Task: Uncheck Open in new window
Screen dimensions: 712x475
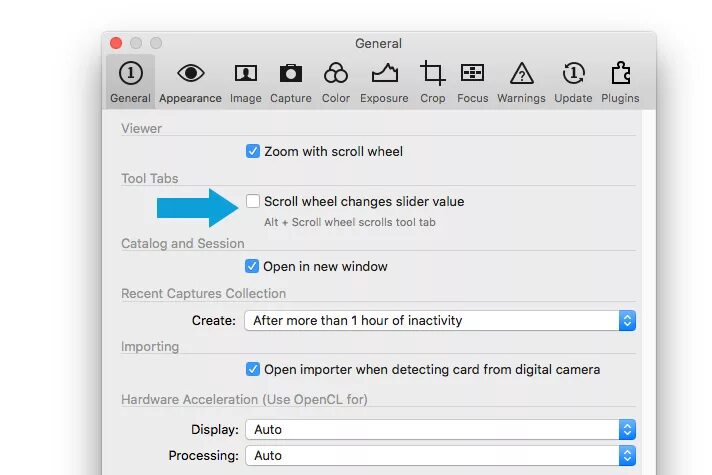Action: tap(252, 266)
